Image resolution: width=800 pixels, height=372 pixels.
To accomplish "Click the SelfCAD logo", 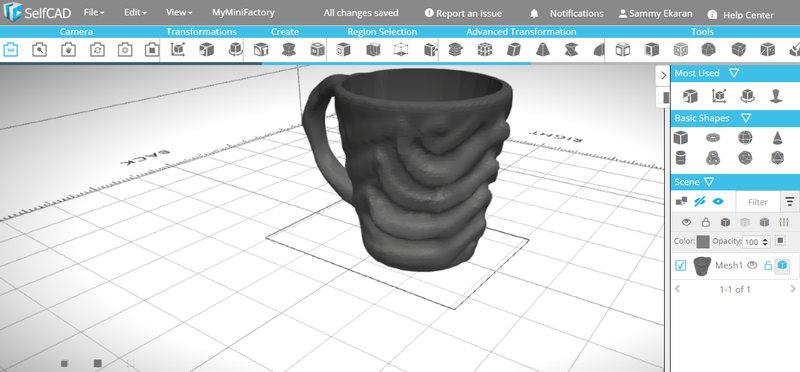I will point(37,12).
